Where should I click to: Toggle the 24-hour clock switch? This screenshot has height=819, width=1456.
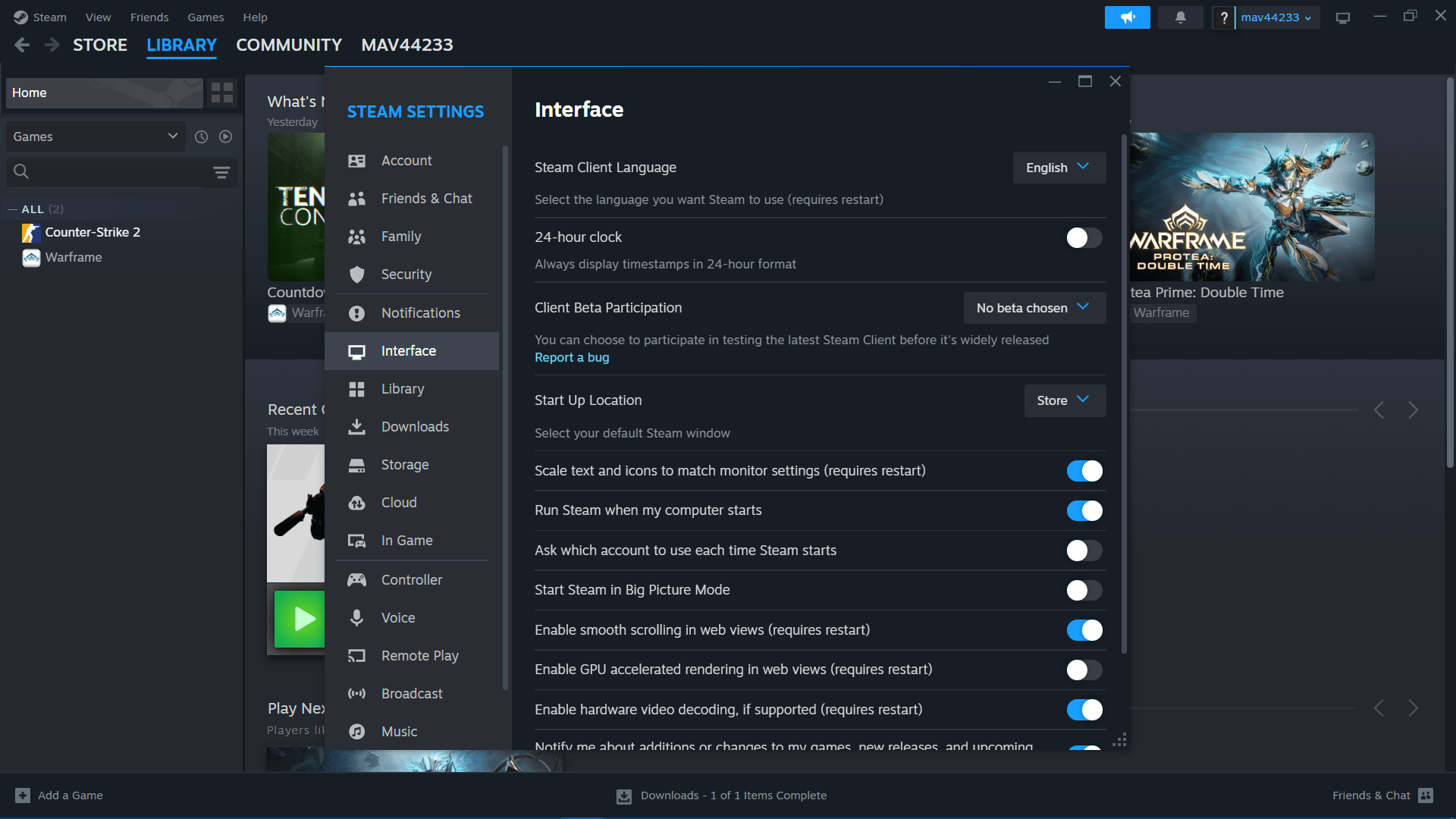click(x=1084, y=238)
